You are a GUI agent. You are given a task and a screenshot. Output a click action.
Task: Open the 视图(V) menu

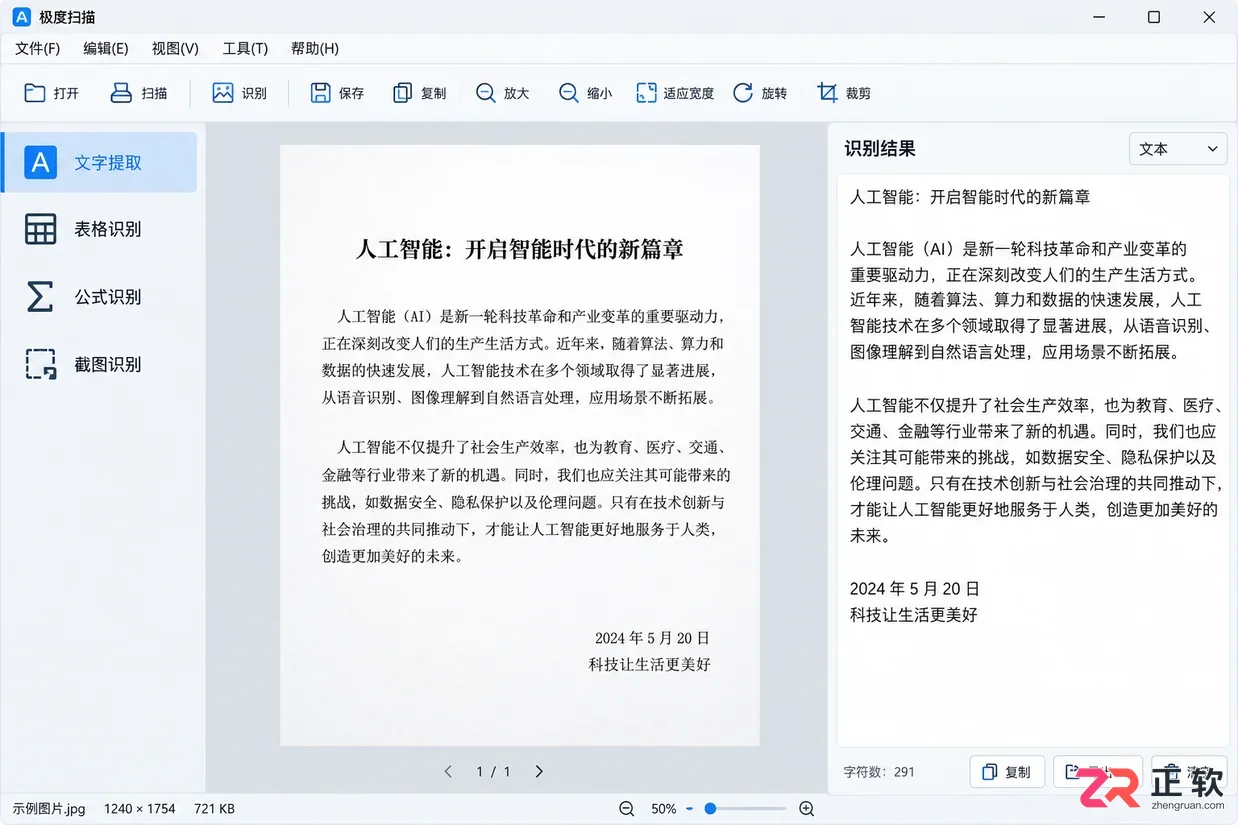[x=175, y=48]
